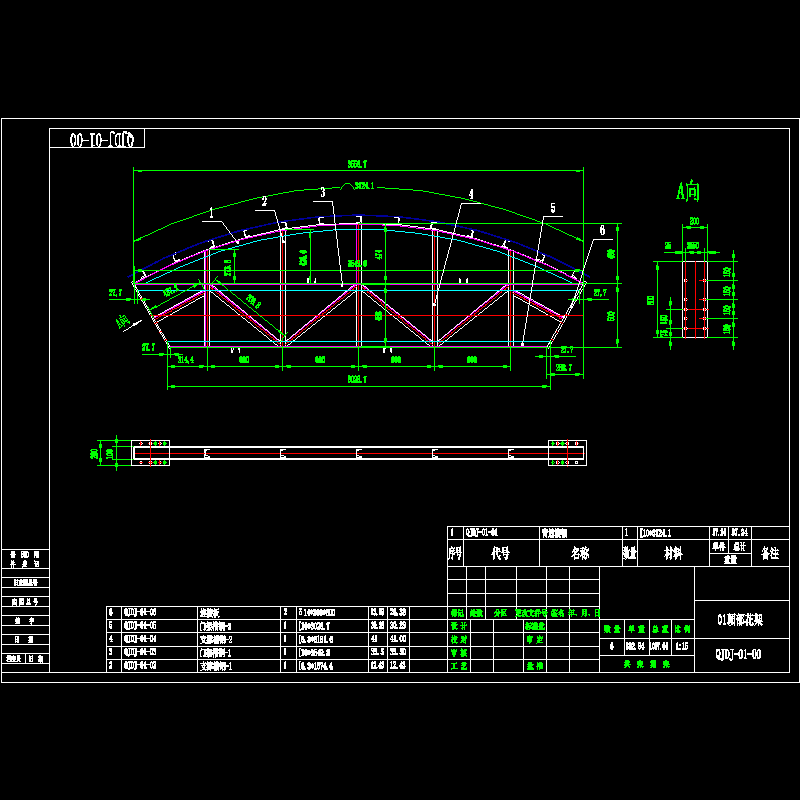Click the QJDJ-01-00 drawing number in title block
Image resolution: width=800 pixels, height=800 pixels.
739,655
